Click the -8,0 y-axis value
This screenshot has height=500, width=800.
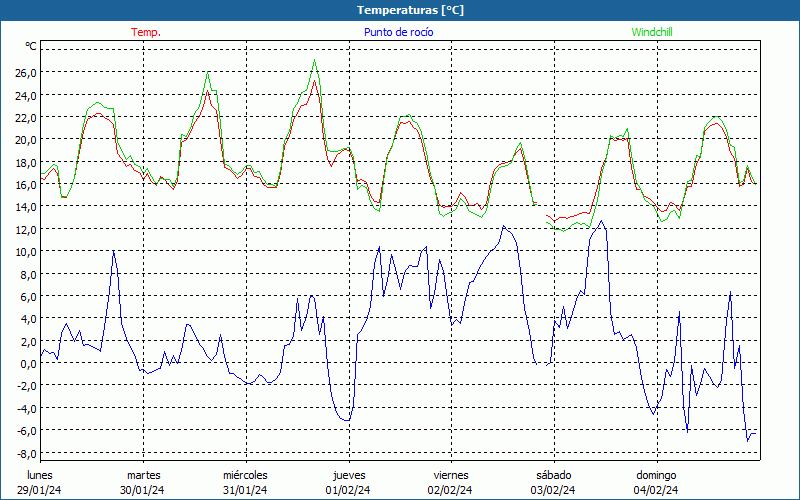tap(27, 453)
